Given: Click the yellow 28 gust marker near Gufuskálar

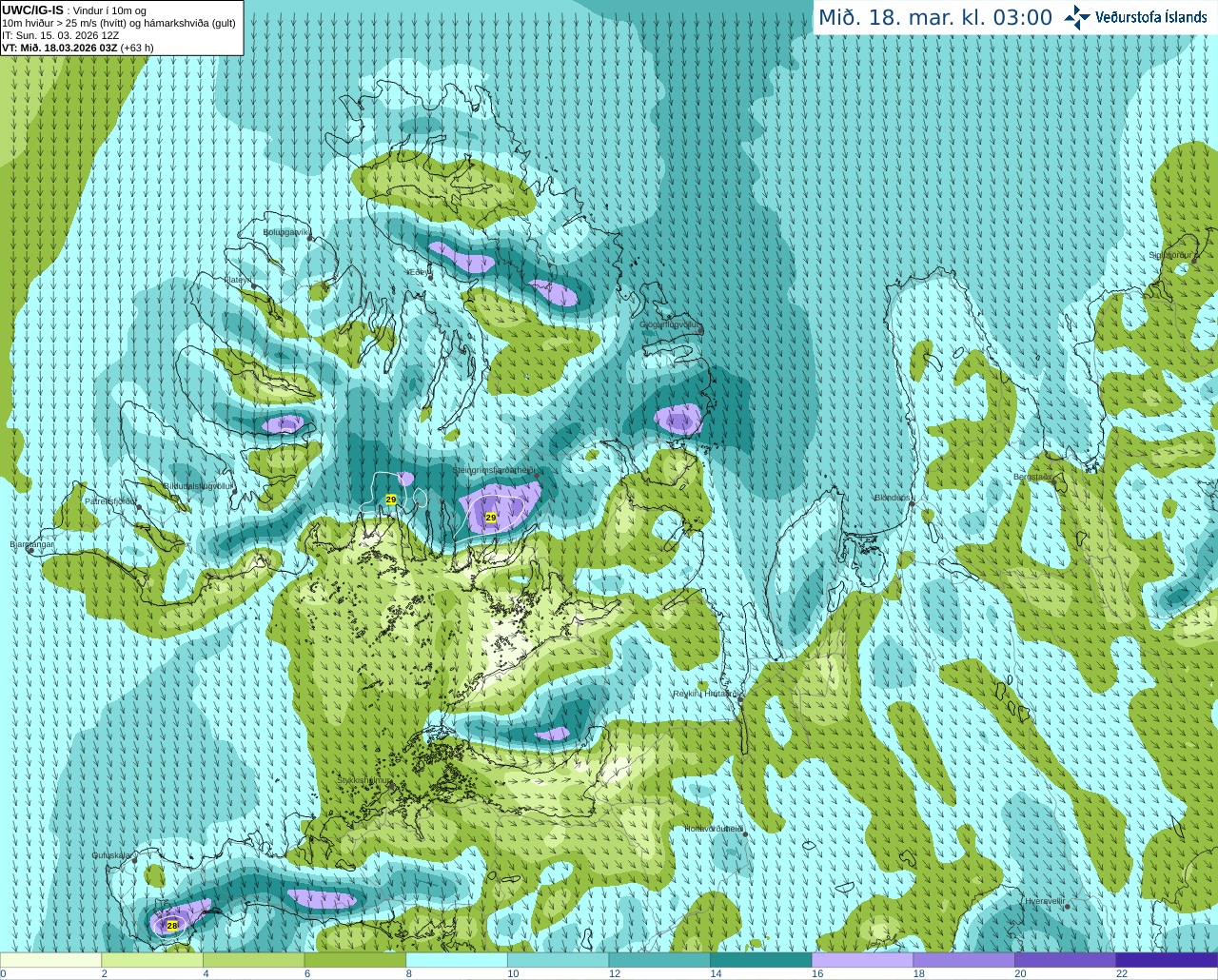Looking at the screenshot, I should pos(172,925).
